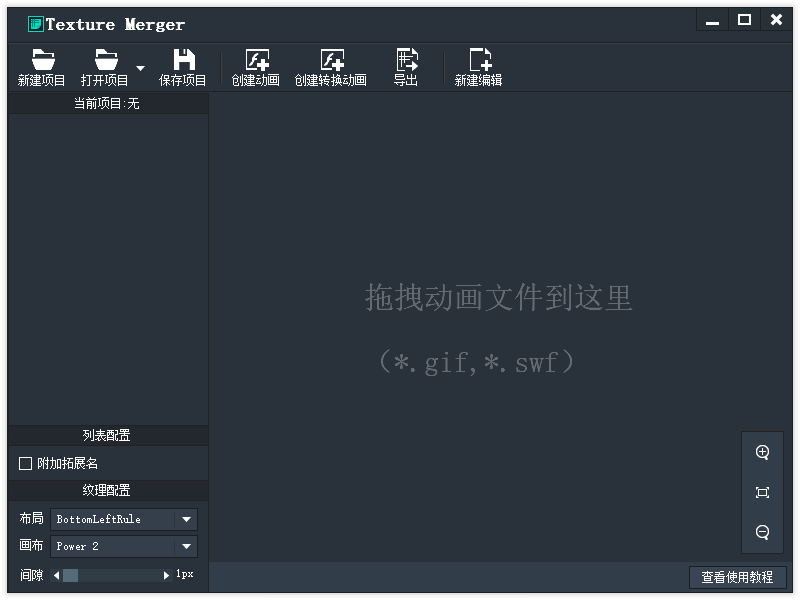
Task: Maximize the Texture Merger window
Action: [x=744, y=20]
